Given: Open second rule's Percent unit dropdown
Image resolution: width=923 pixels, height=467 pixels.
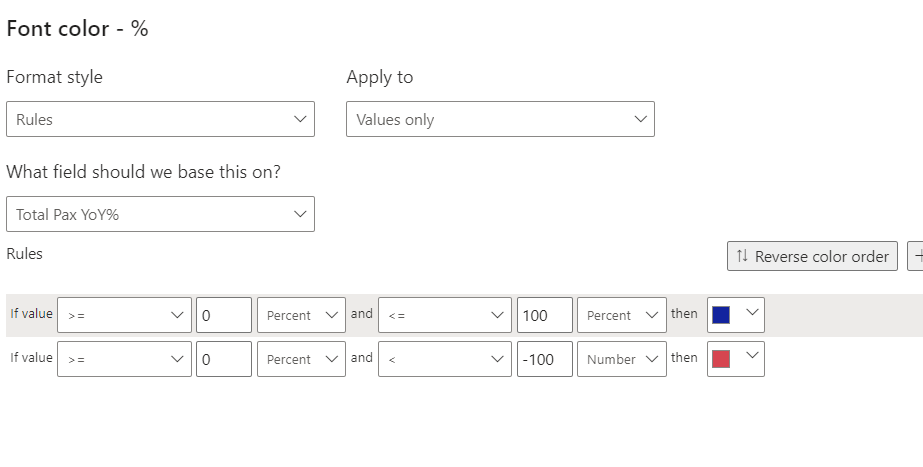Looking at the screenshot, I should point(301,359).
